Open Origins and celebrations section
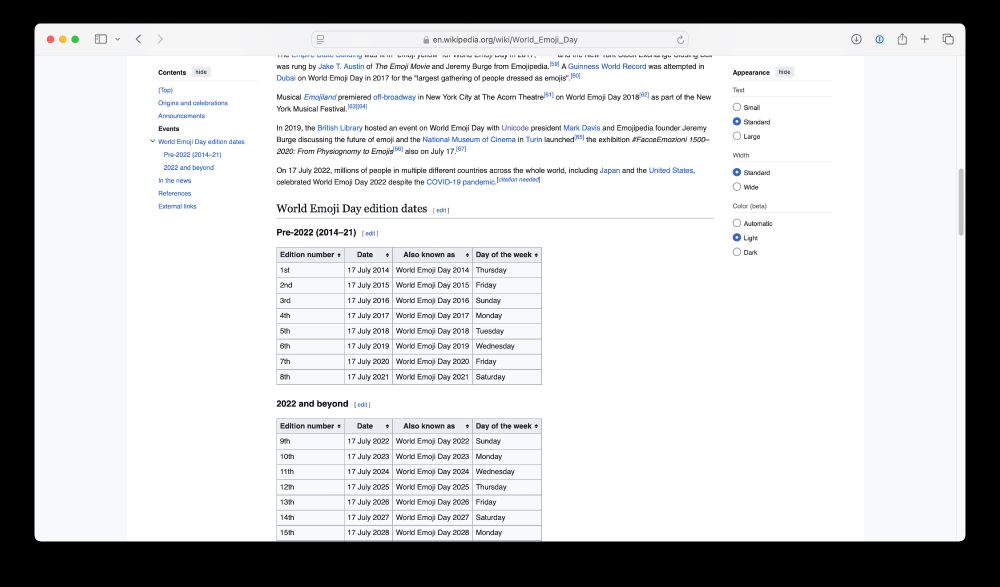 (193, 103)
